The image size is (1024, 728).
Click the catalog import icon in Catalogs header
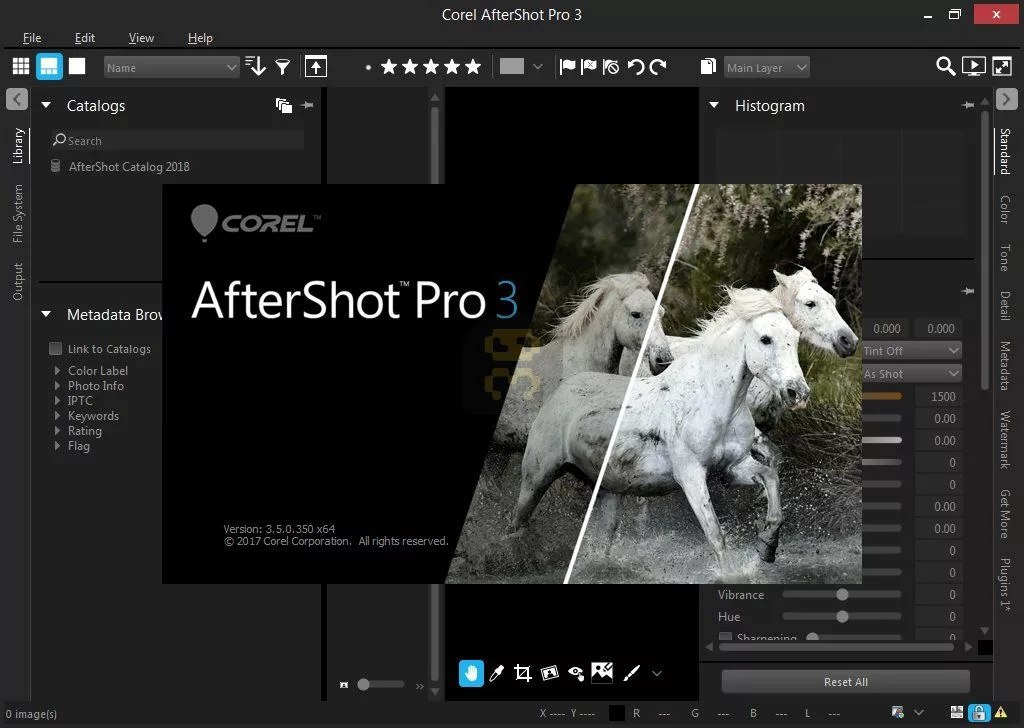click(283, 106)
